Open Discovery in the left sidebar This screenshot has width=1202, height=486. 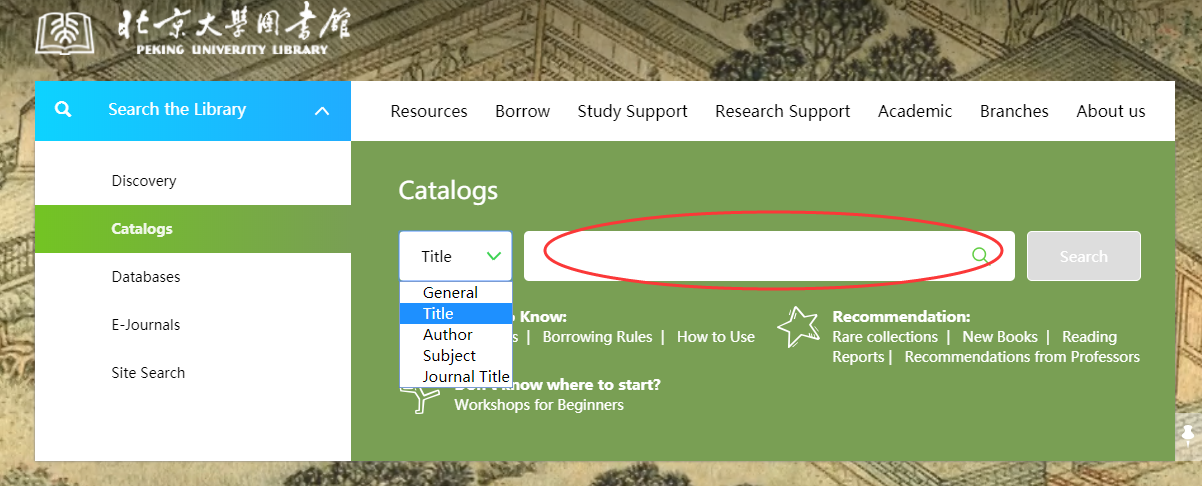click(x=193, y=181)
